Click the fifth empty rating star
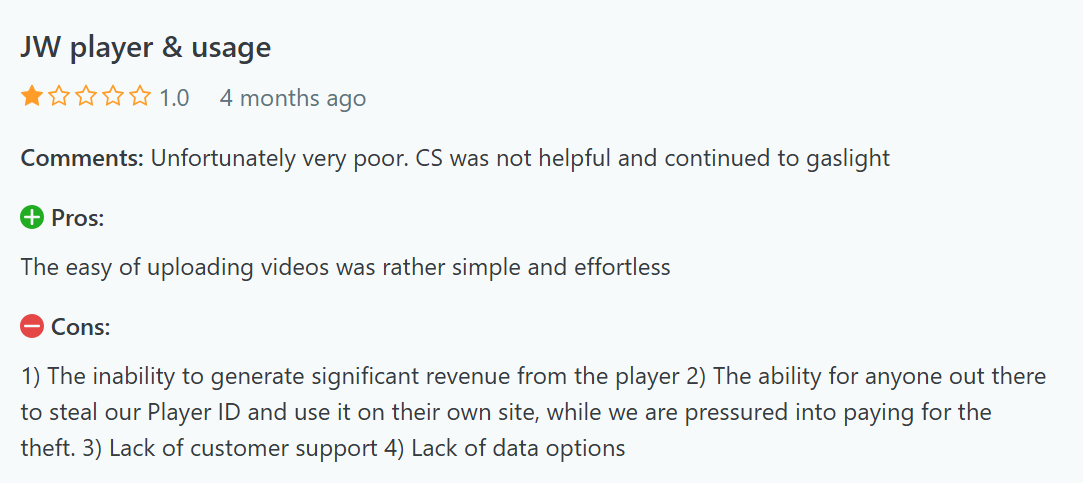This screenshot has height=483, width=1083. point(140,97)
